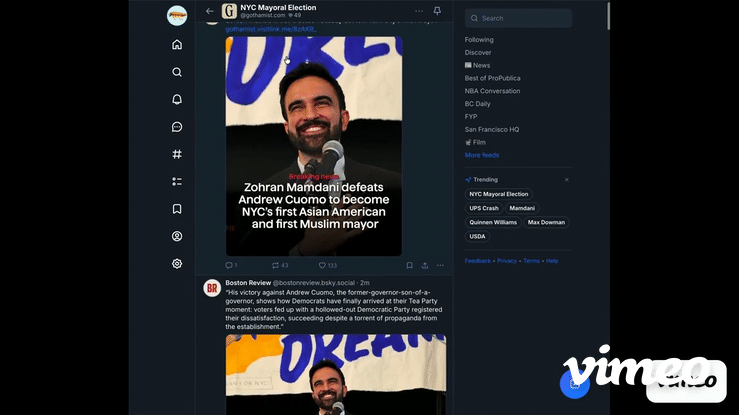Click the More feeds link
The image size is (739, 415).
(x=482, y=155)
